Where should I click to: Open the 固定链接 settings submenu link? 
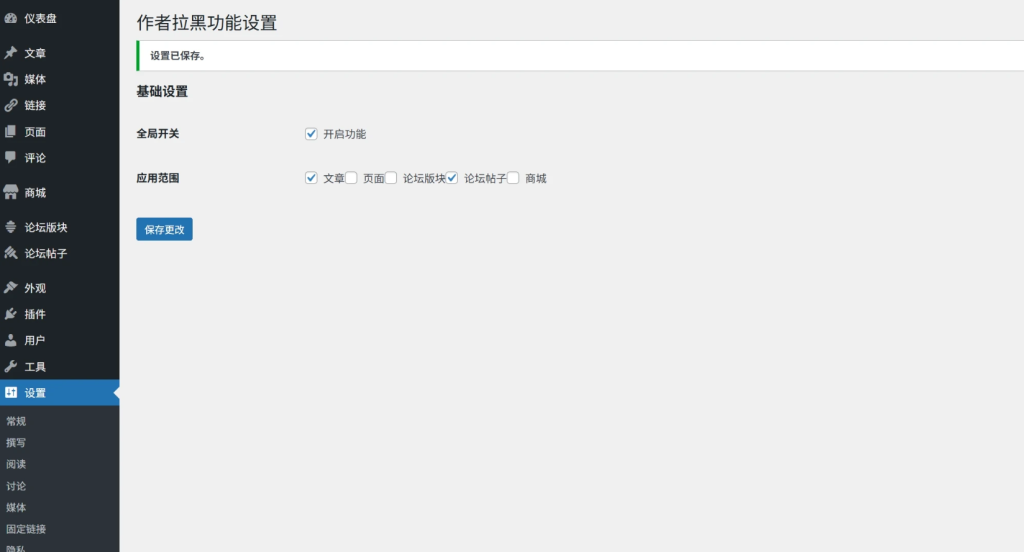click(x=26, y=529)
